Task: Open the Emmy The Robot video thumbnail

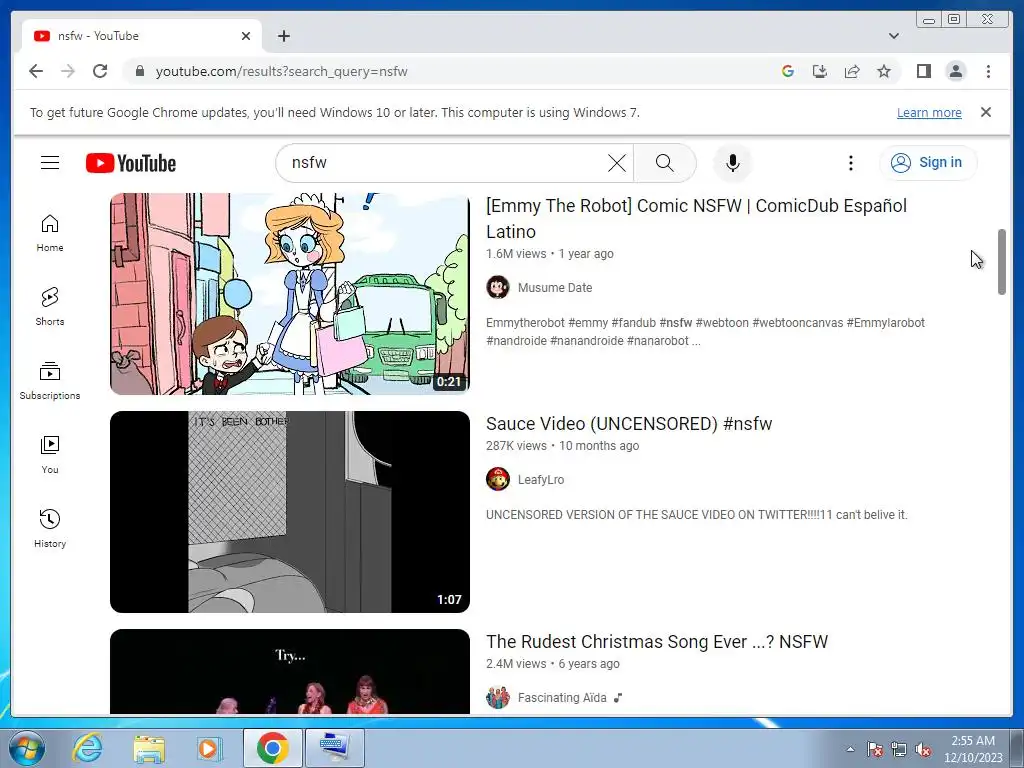Action: [289, 294]
